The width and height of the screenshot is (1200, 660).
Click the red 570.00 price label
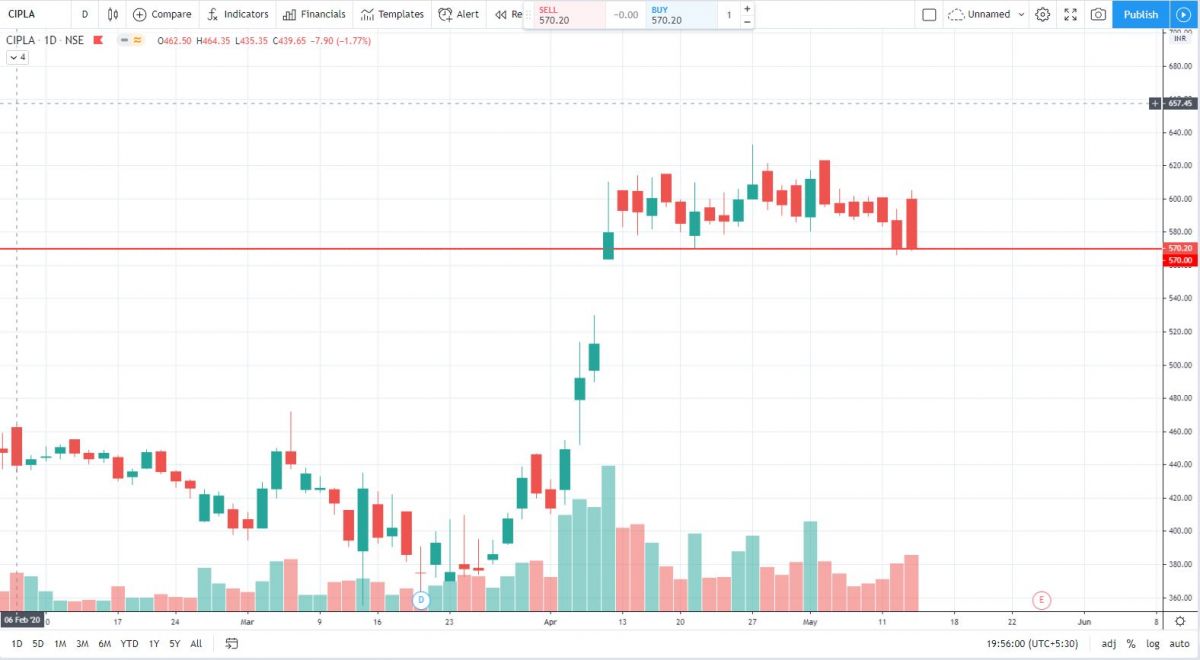tap(1181, 260)
